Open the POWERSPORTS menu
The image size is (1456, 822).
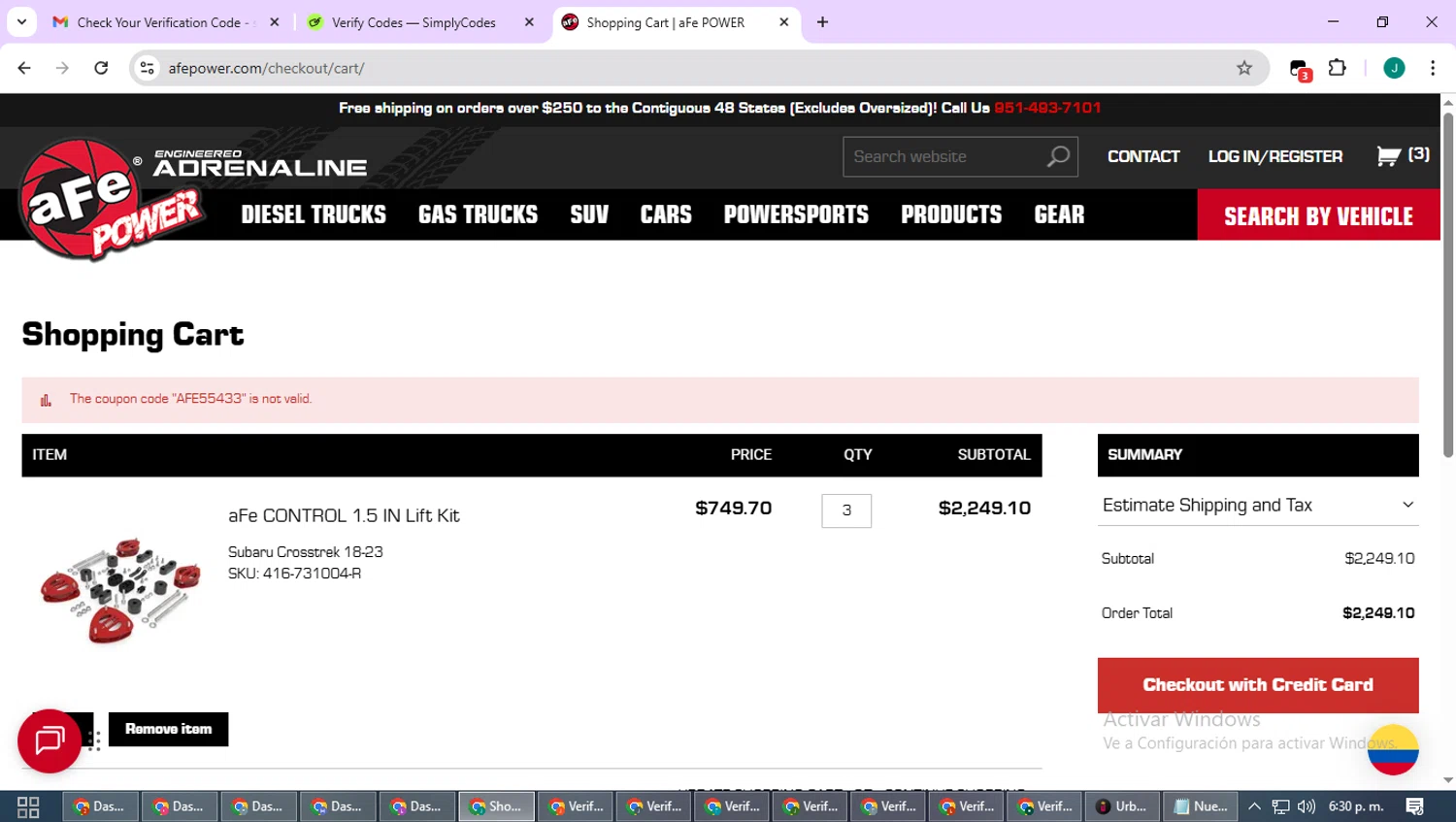point(796,214)
